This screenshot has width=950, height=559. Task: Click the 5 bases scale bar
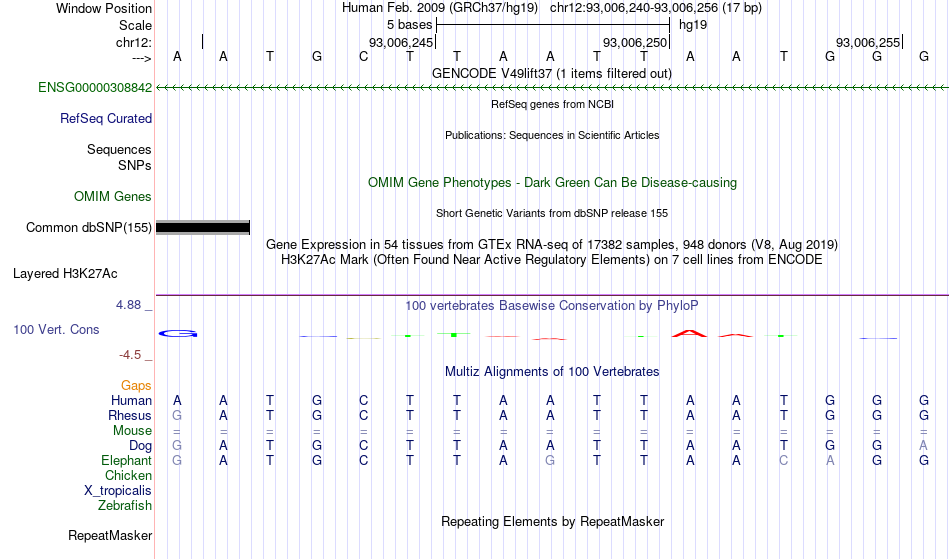pos(553,25)
